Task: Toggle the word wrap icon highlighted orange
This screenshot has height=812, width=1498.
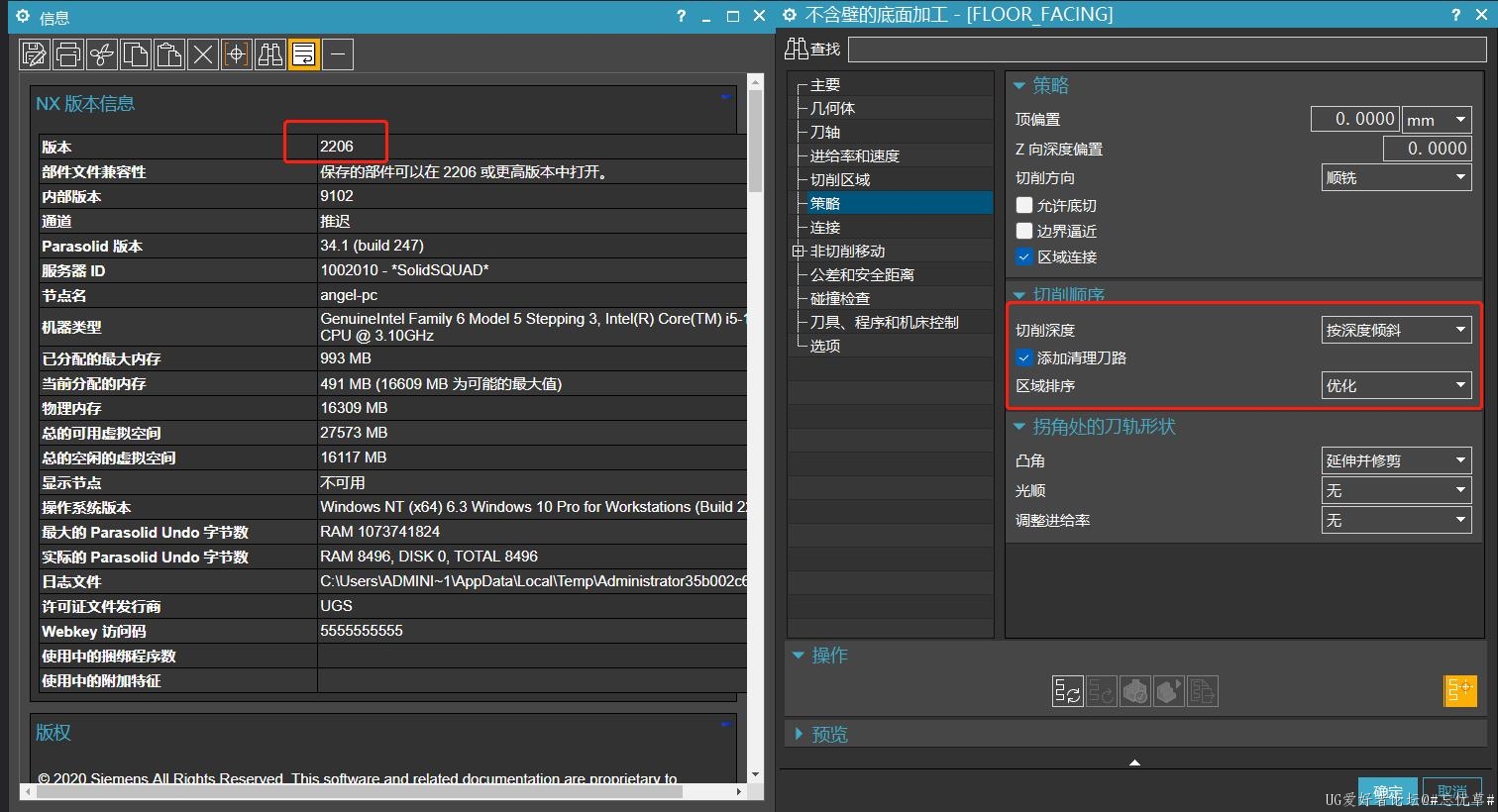Action: (x=304, y=54)
